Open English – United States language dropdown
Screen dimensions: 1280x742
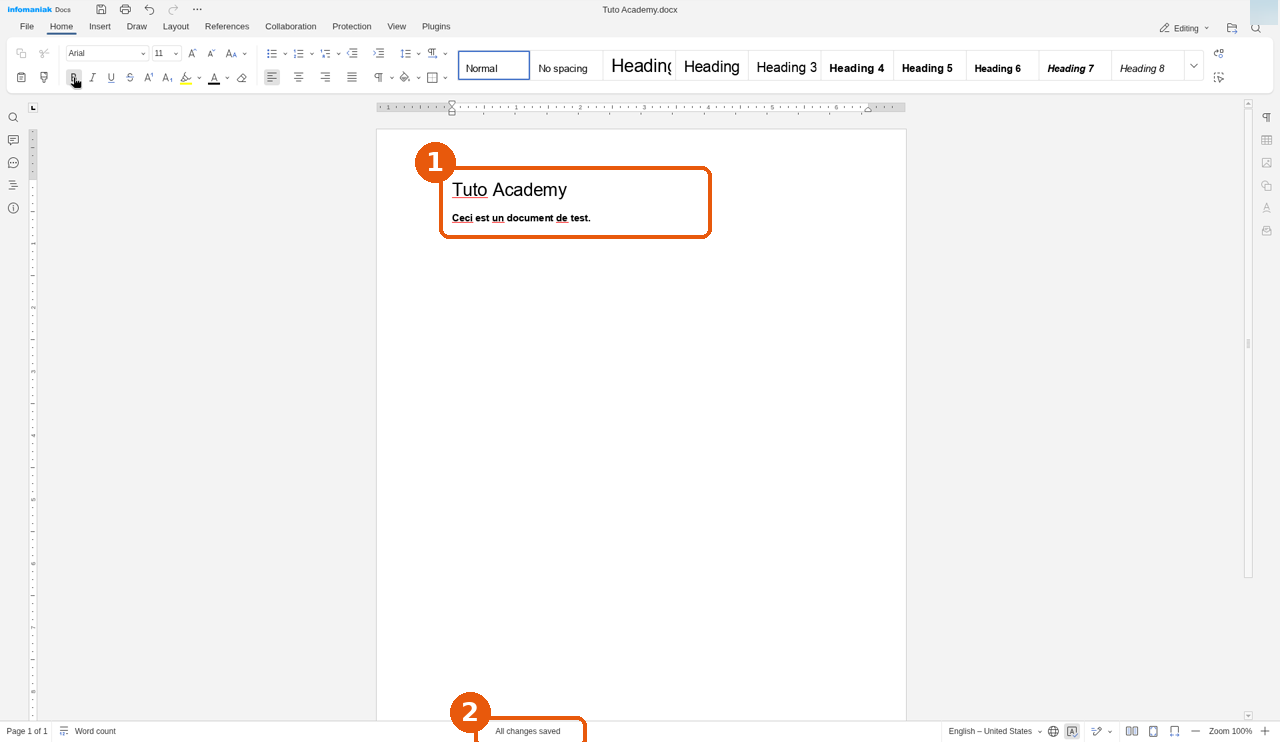click(994, 731)
